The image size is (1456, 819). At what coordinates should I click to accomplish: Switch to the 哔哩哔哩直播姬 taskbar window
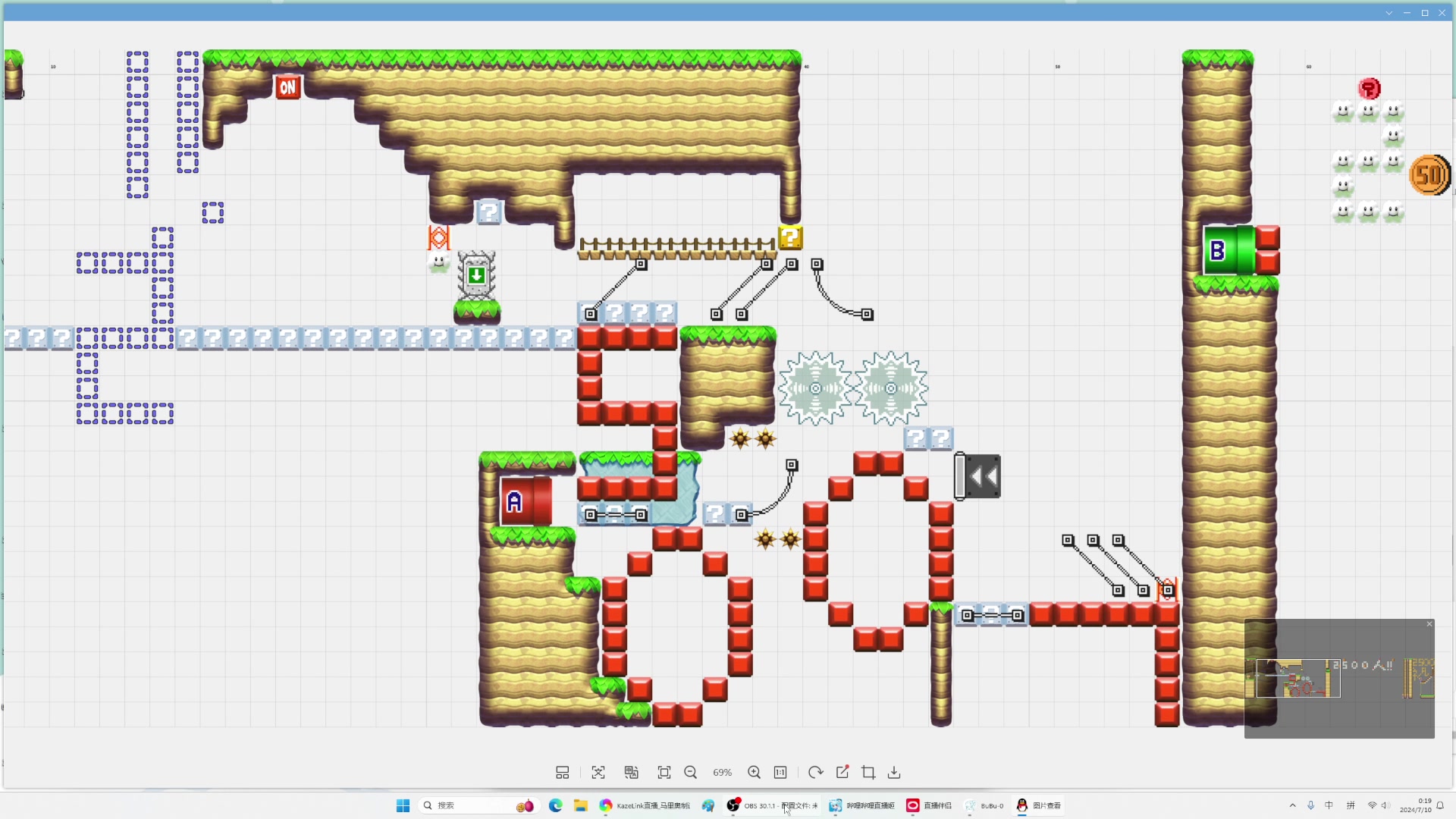[861, 805]
